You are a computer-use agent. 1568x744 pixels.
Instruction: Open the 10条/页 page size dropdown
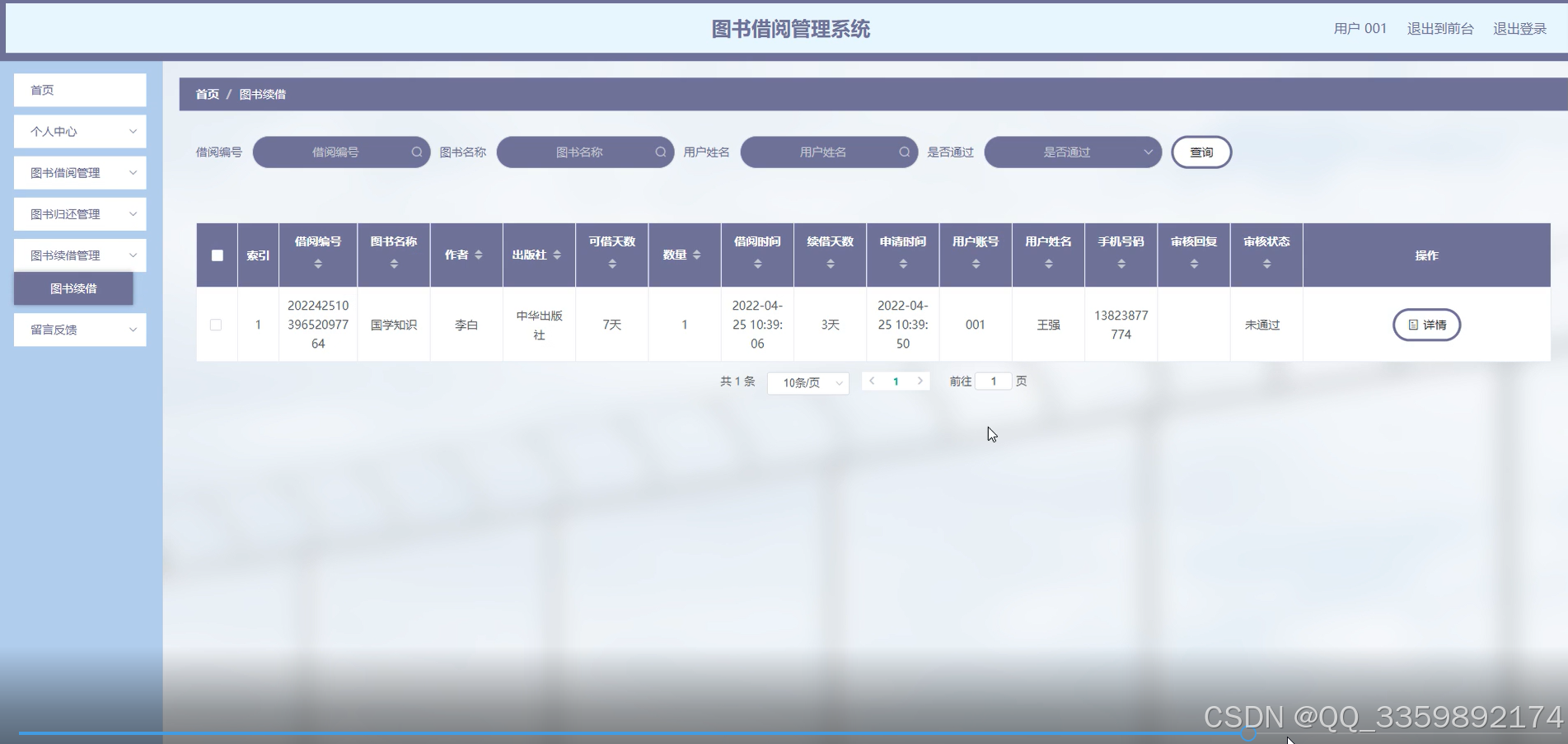[x=807, y=382]
